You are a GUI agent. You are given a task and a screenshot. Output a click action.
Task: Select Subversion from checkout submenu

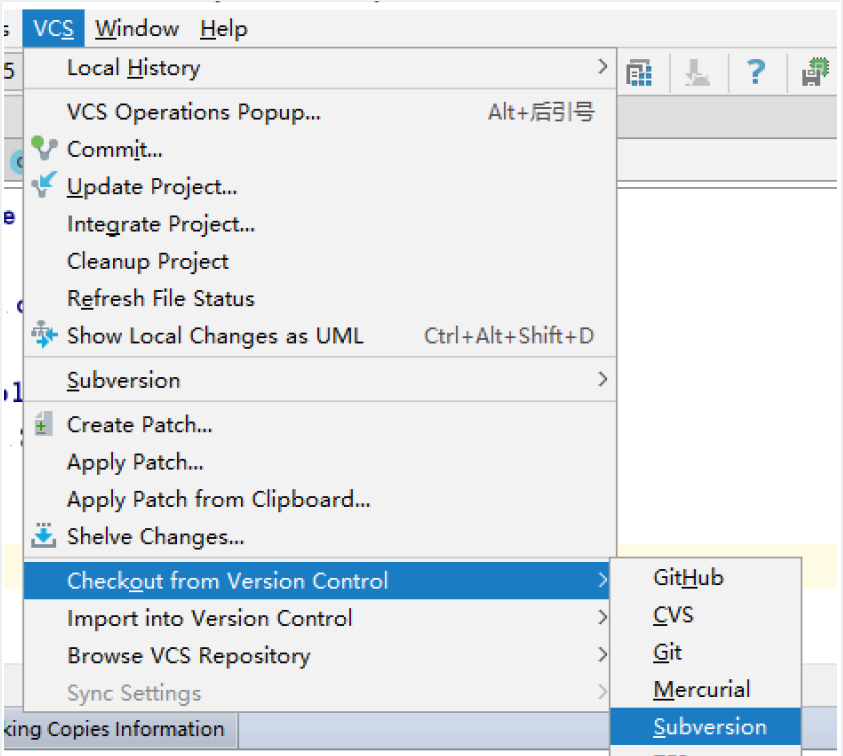click(x=709, y=727)
